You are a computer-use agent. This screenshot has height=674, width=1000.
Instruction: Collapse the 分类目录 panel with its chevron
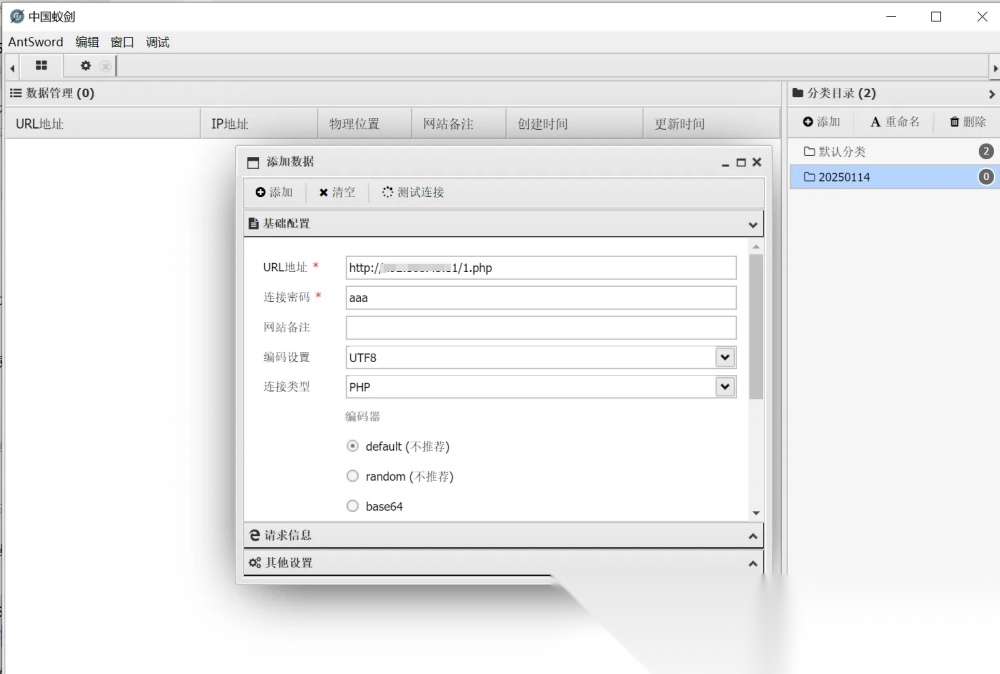click(x=992, y=94)
